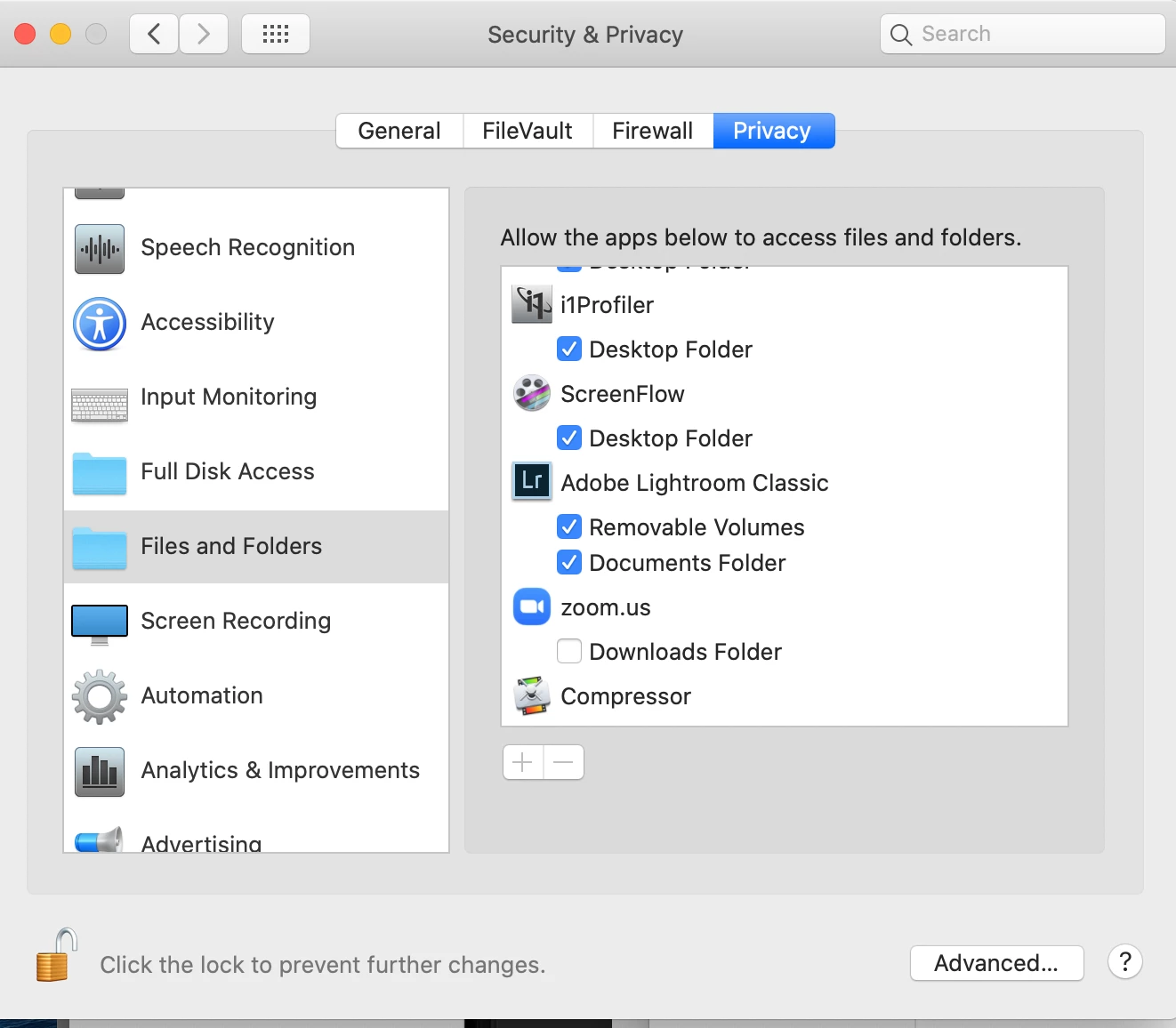This screenshot has height=1028, width=1176.
Task: Click the i1Profiler app icon
Action: coord(532,305)
